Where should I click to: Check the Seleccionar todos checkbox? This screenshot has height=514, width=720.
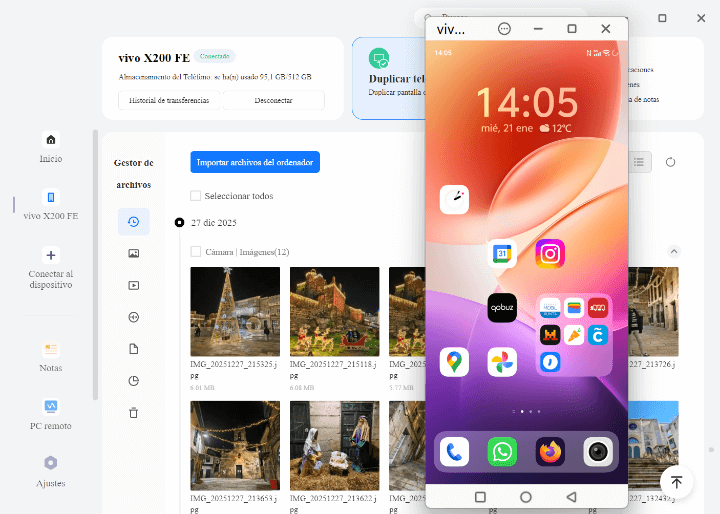click(196, 196)
